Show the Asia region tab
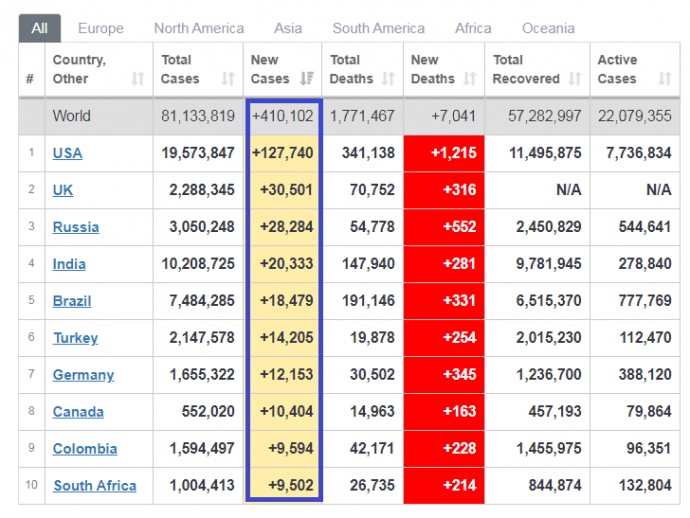The width and height of the screenshot is (690, 518). 288,28
